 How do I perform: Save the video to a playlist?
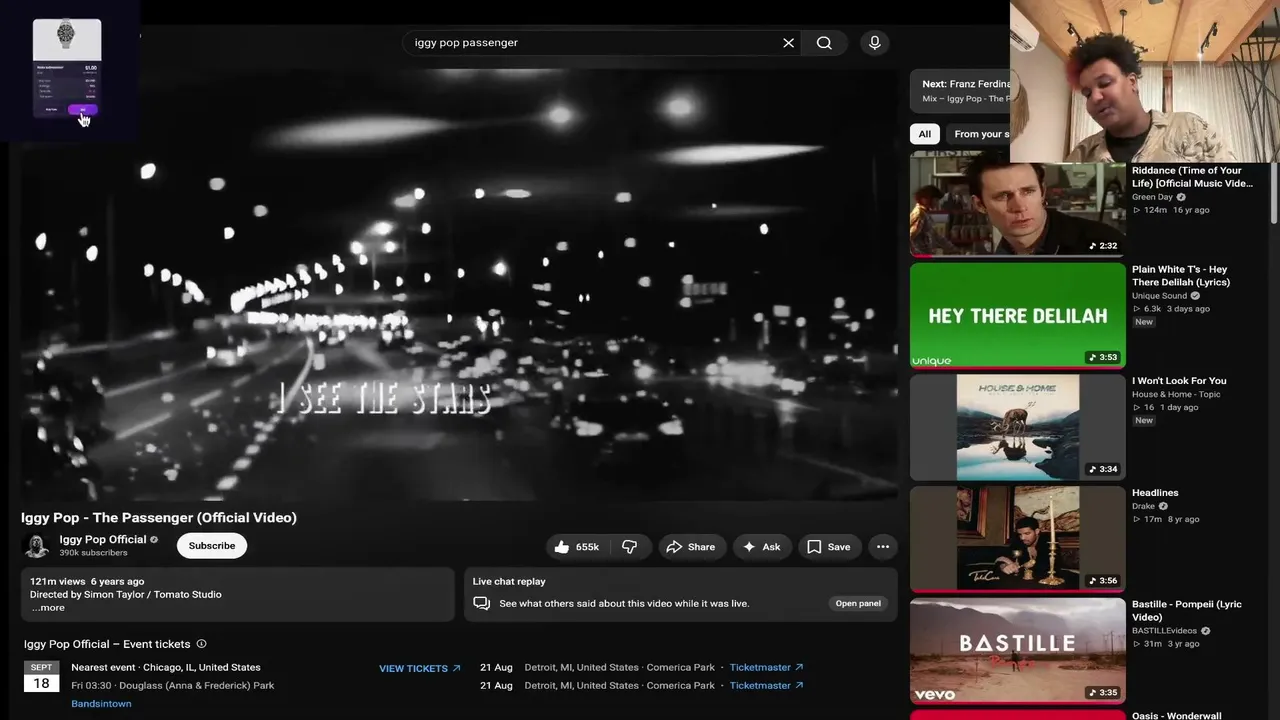coord(829,547)
